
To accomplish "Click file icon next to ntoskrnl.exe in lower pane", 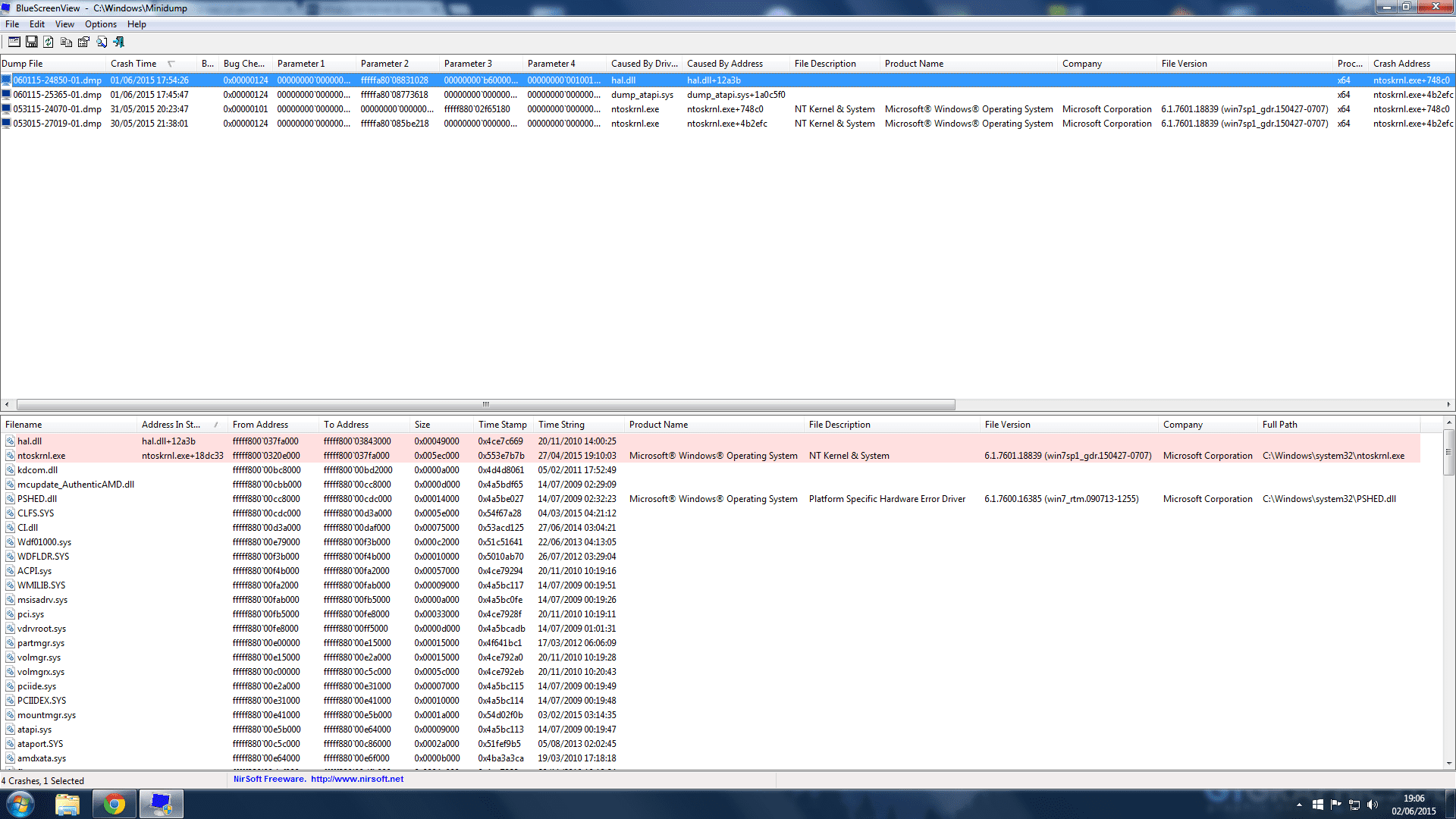I will (11, 456).
